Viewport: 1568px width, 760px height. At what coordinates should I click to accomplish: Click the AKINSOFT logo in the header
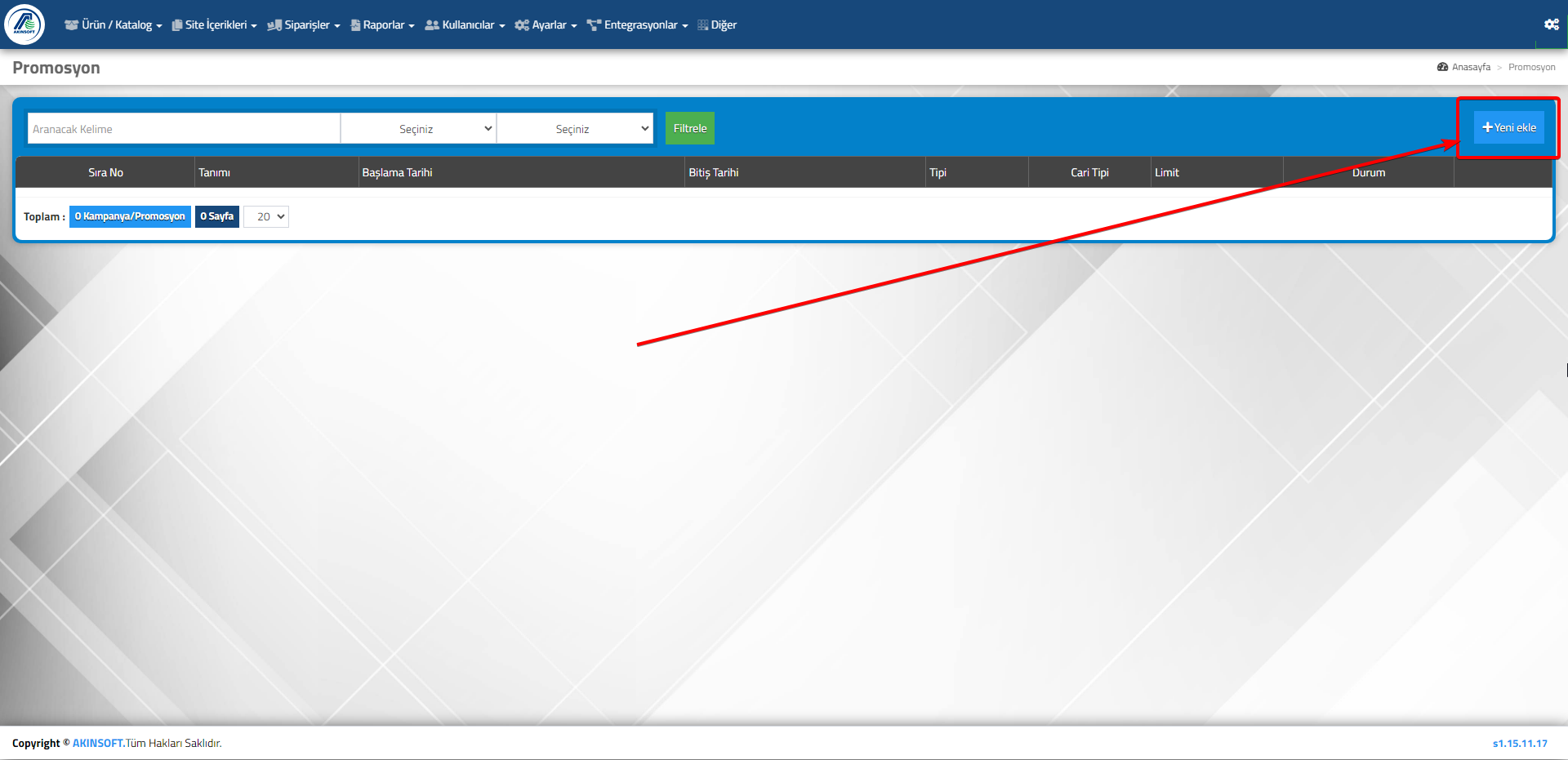(x=24, y=24)
